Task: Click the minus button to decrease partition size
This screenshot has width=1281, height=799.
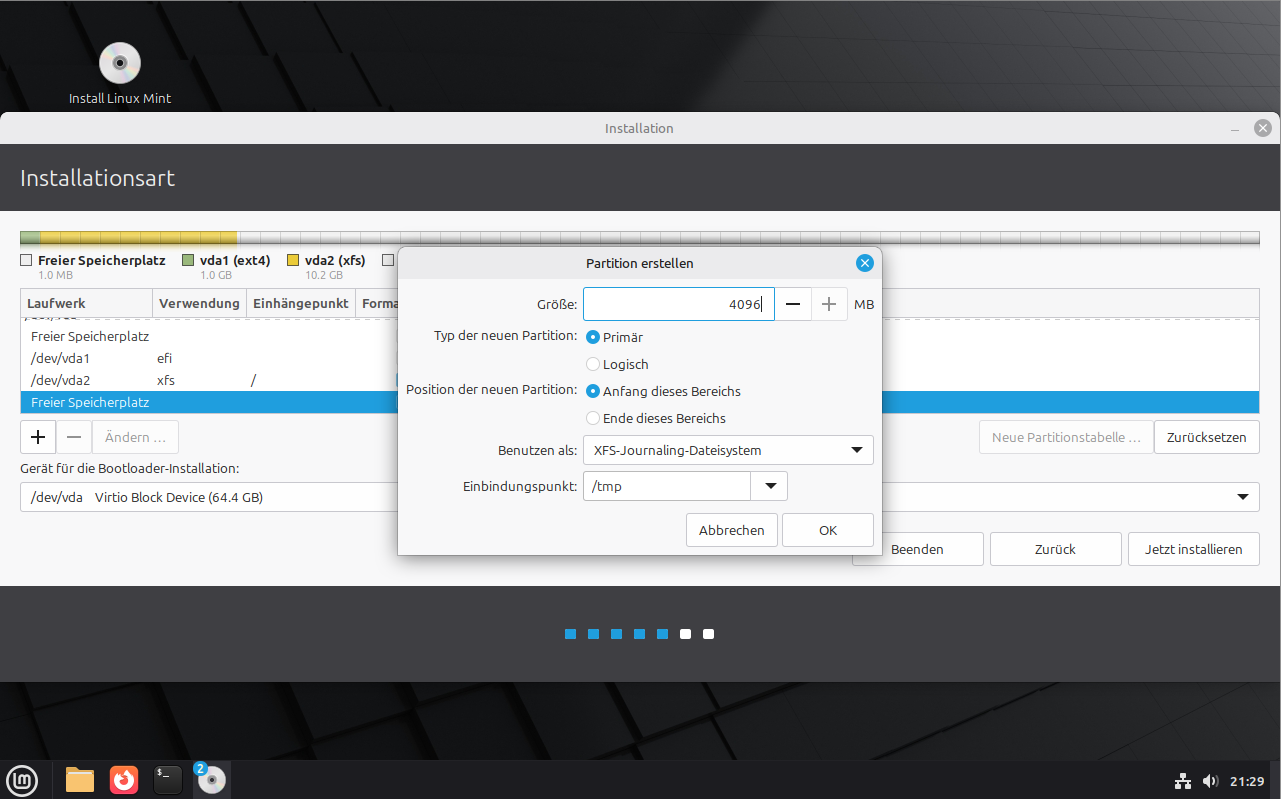Action: (x=792, y=304)
